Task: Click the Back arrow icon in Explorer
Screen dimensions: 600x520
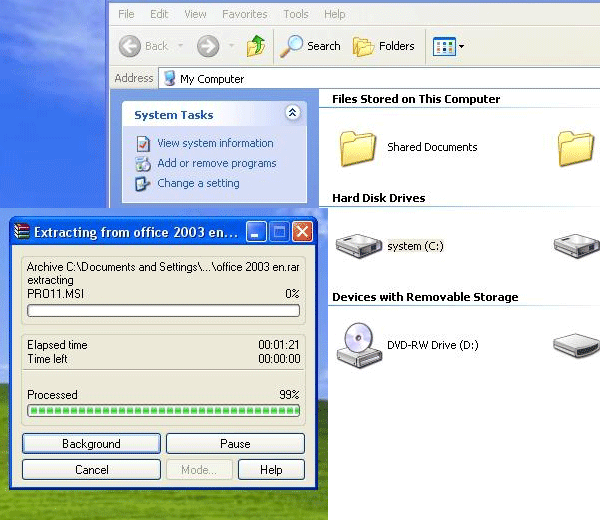Action: pyautogui.click(x=130, y=46)
